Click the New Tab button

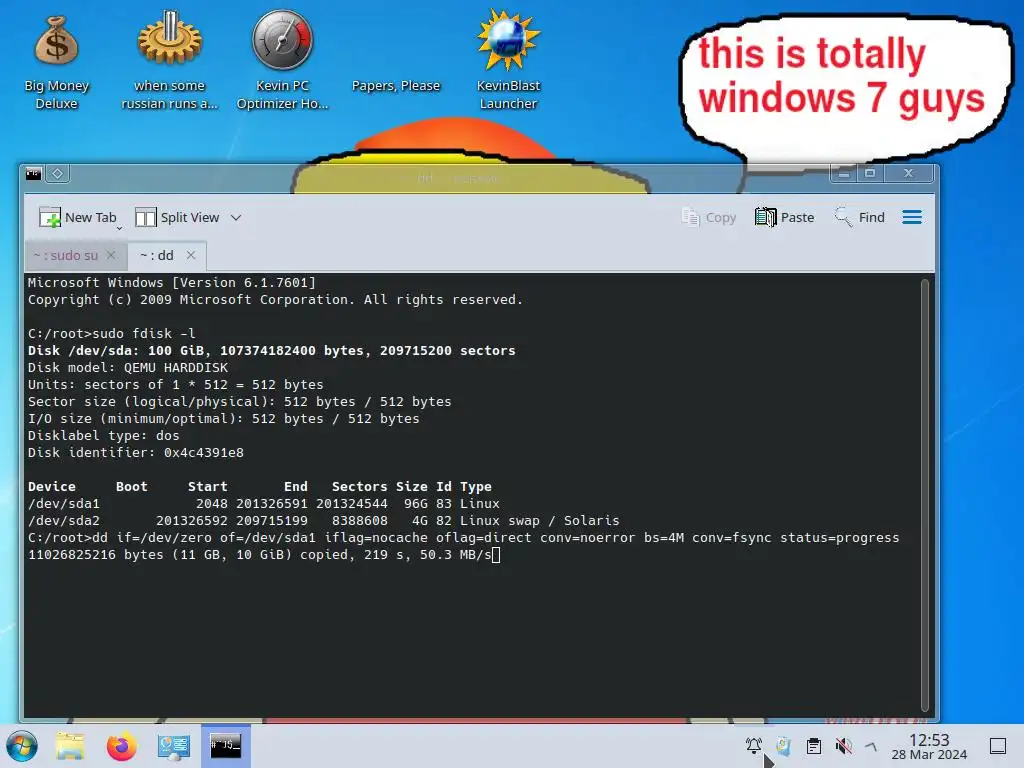(x=77, y=217)
